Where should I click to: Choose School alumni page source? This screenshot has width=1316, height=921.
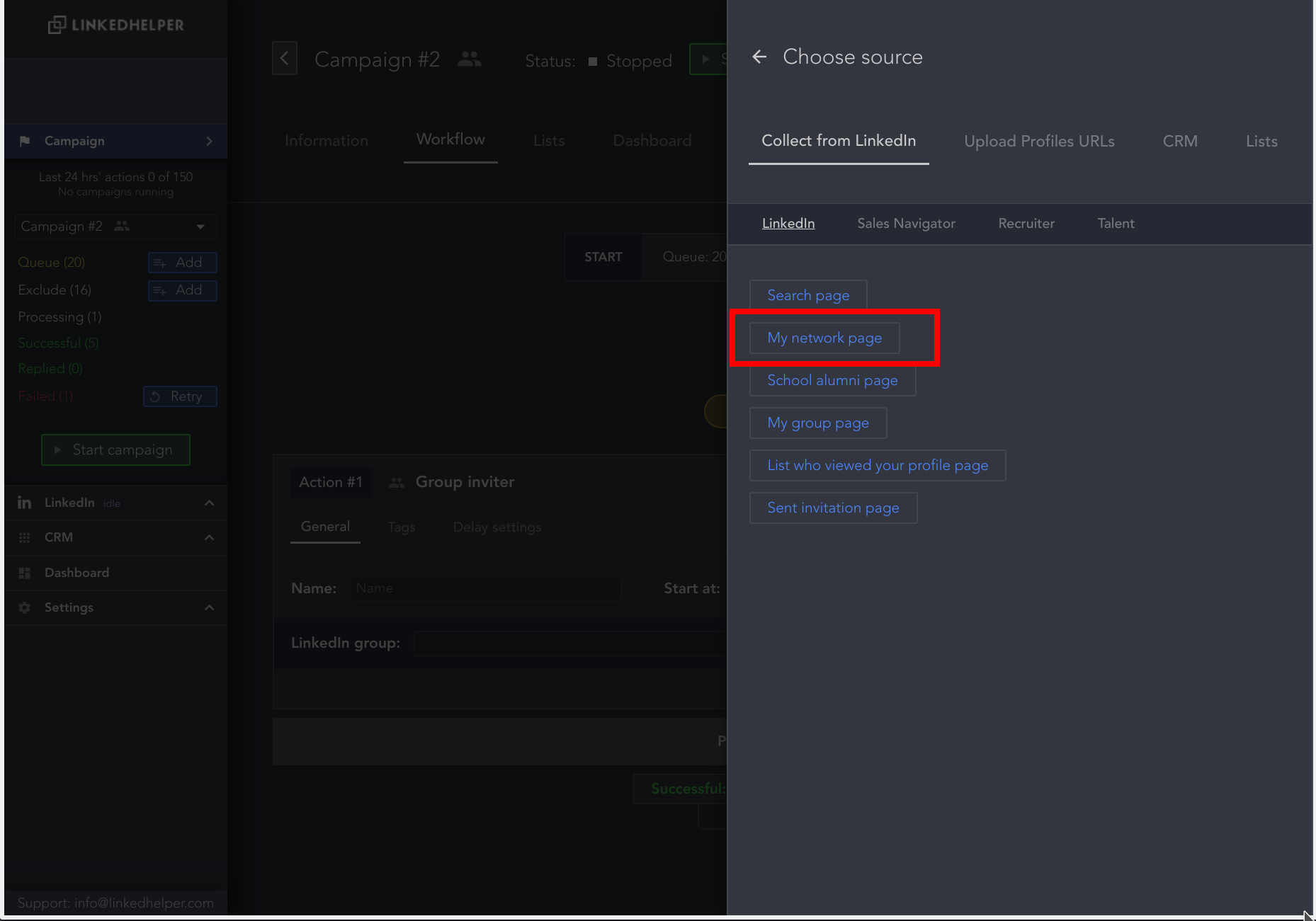(832, 381)
